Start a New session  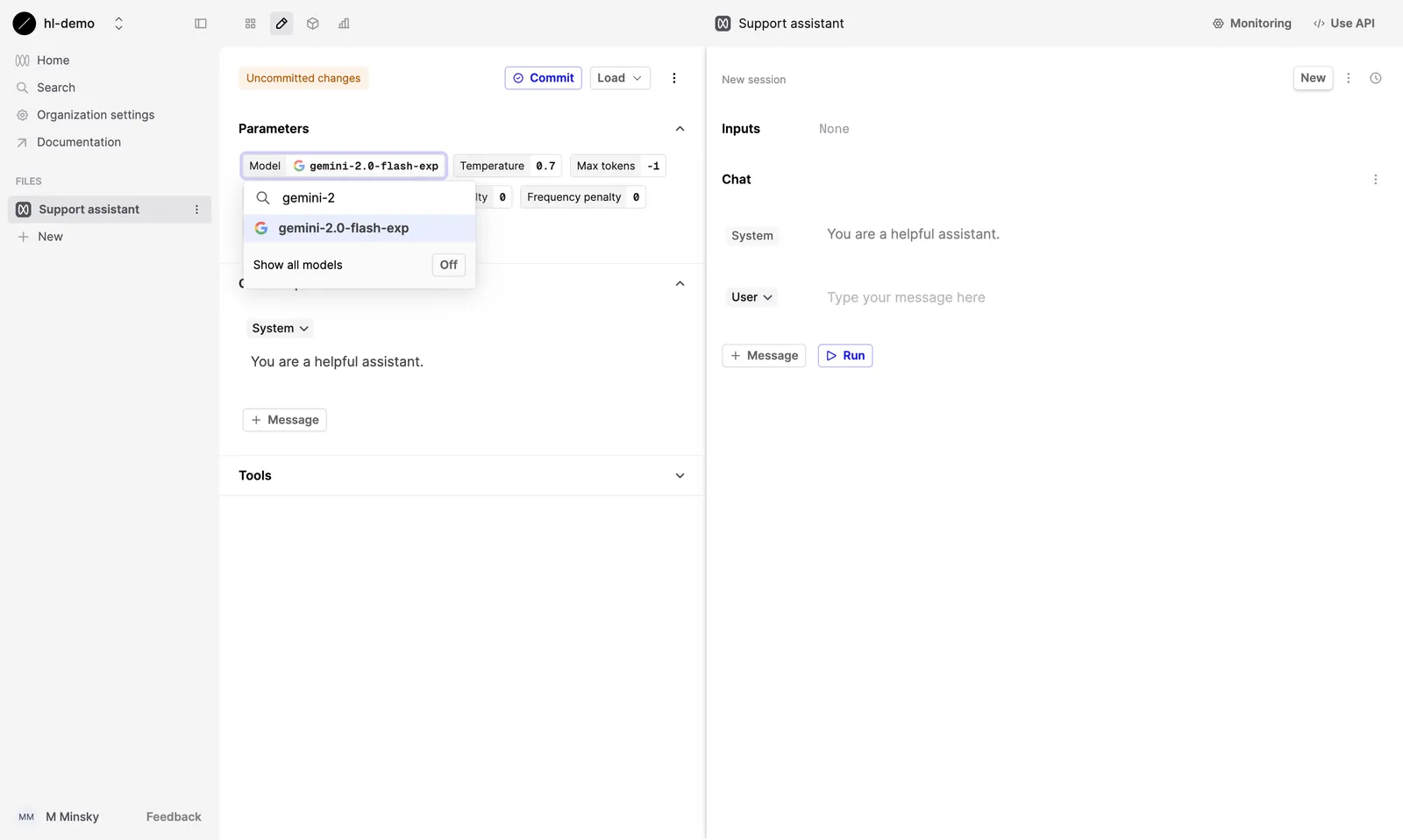[1313, 78]
